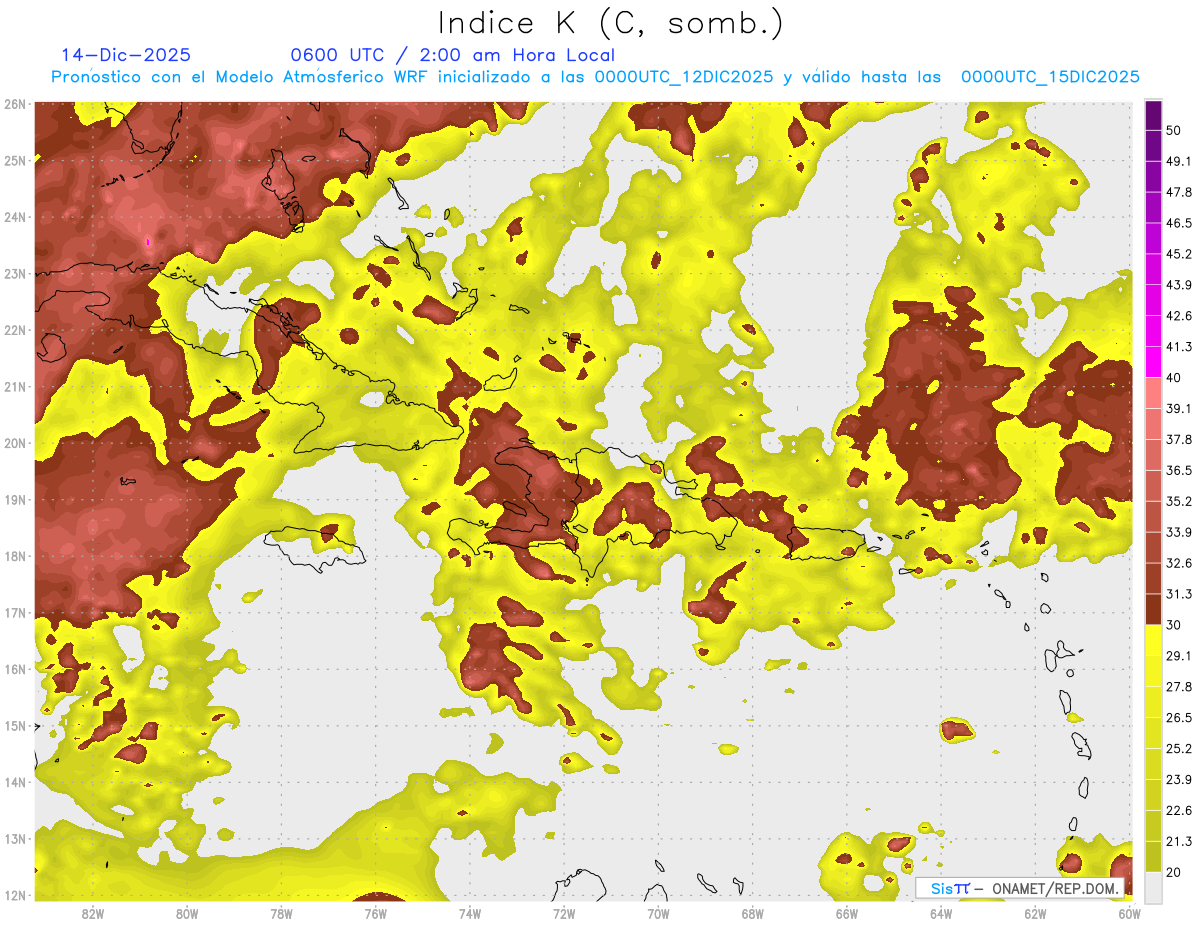Viewport: 1200px width, 927px height.
Task: Click the colorbar value "43.9"
Action: click(1179, 285)
